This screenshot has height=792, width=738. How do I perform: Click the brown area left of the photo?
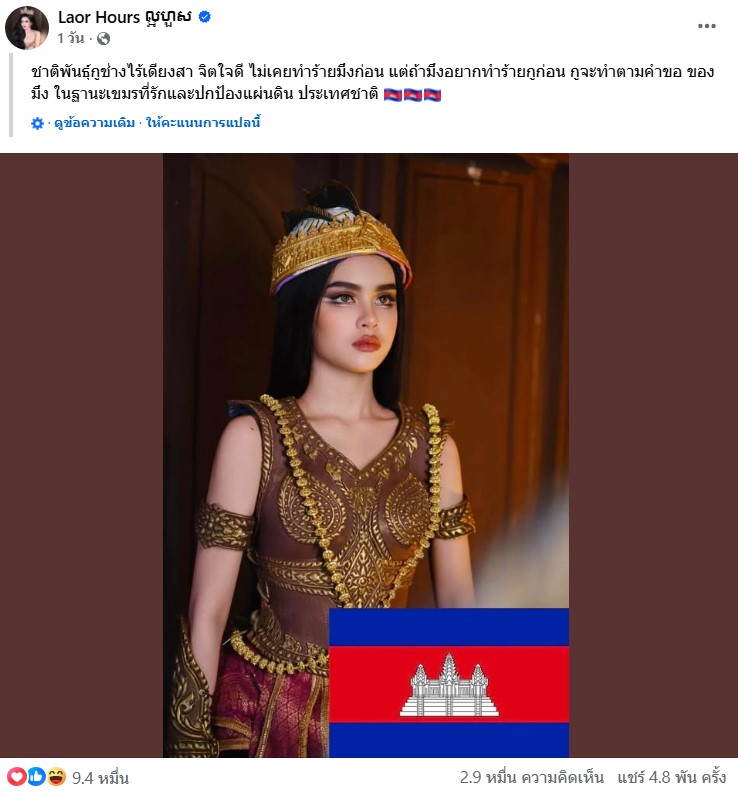click(x=81, y=455)
